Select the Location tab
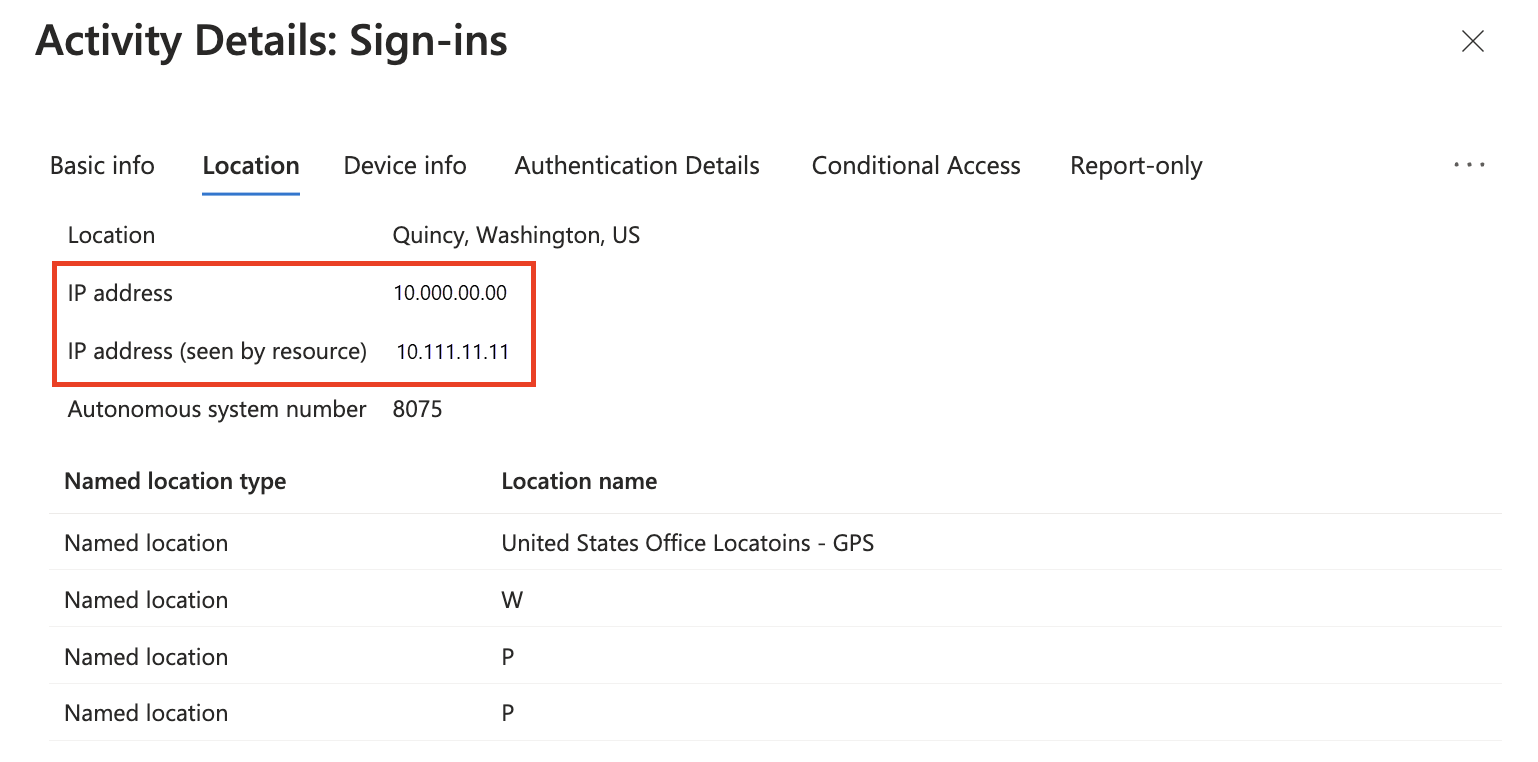 point(250,165)
